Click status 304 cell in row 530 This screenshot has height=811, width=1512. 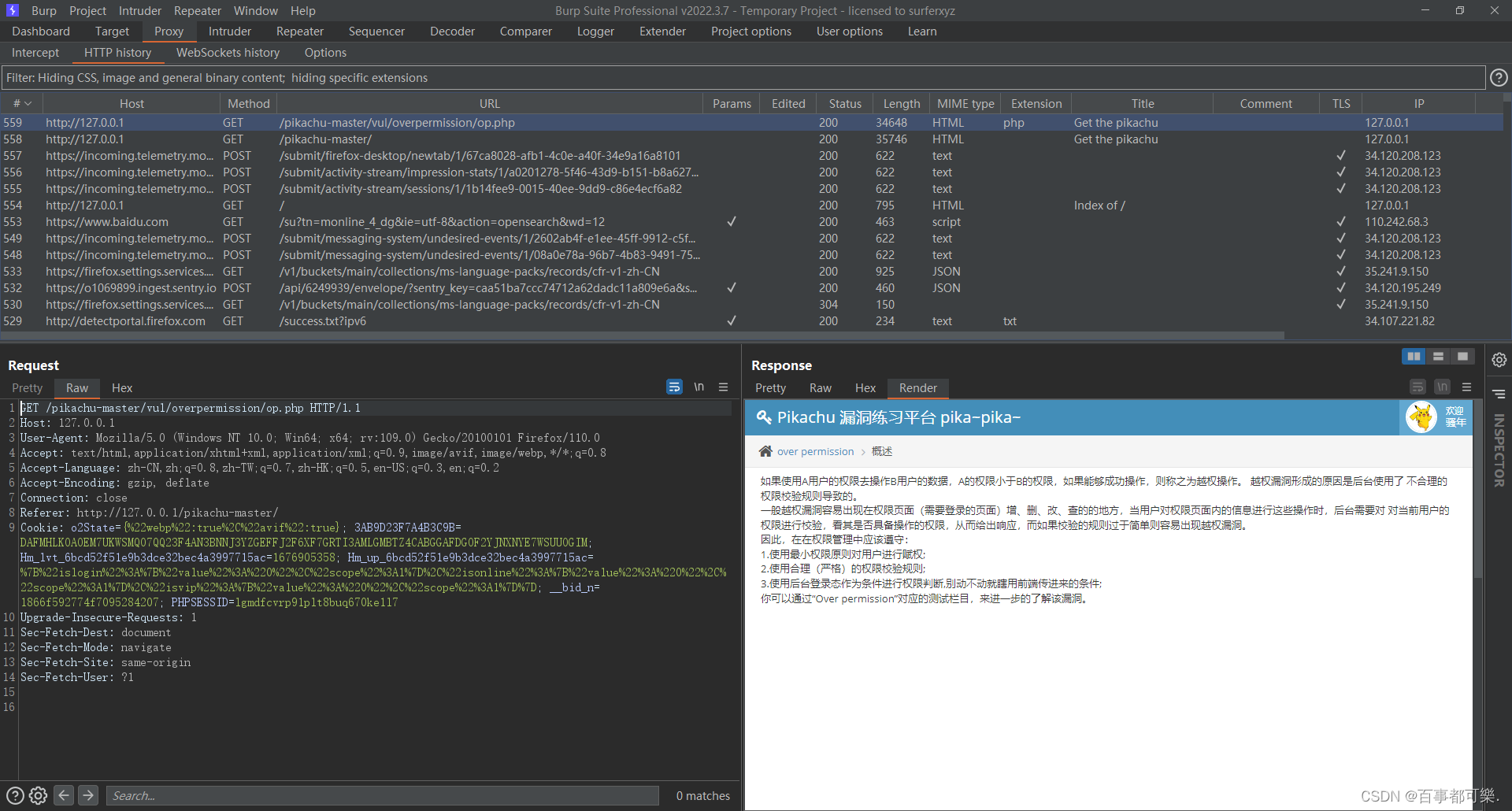828,305
